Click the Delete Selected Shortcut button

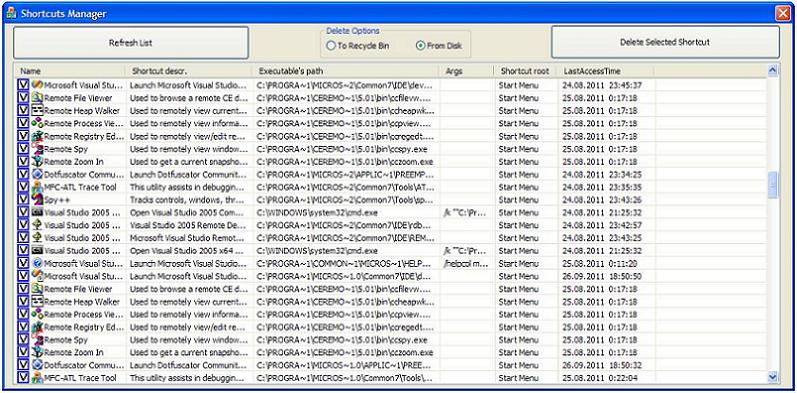pyautogui.click(x=665, y=42)
